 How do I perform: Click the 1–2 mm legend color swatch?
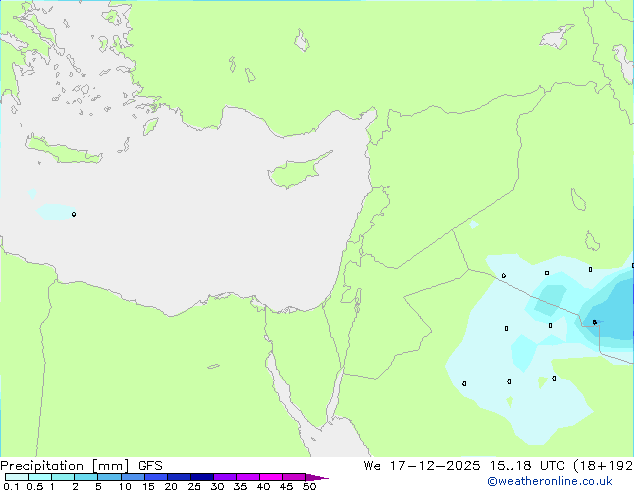[63, 477]
